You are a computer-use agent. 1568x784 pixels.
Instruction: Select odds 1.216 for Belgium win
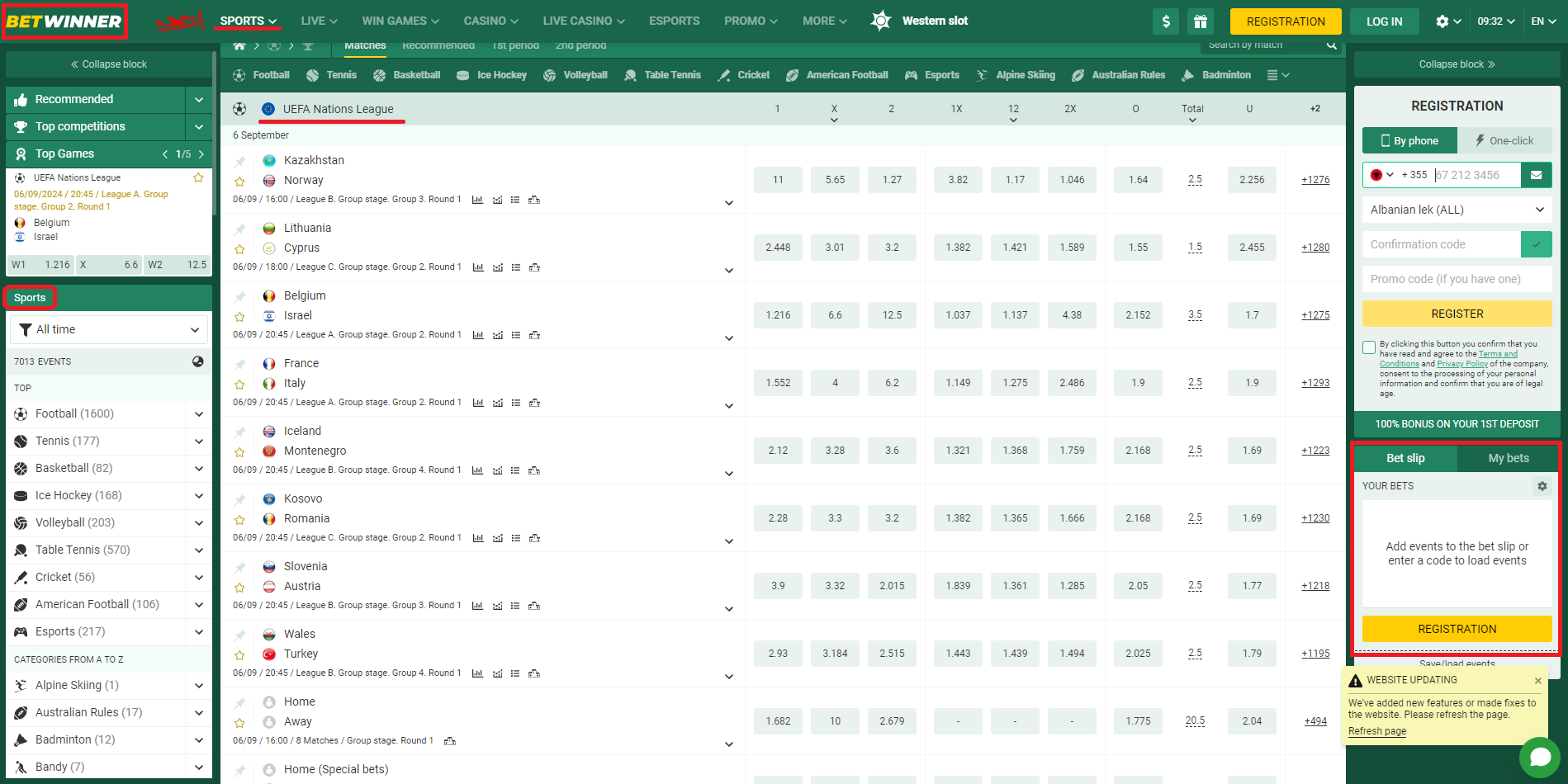778,315
